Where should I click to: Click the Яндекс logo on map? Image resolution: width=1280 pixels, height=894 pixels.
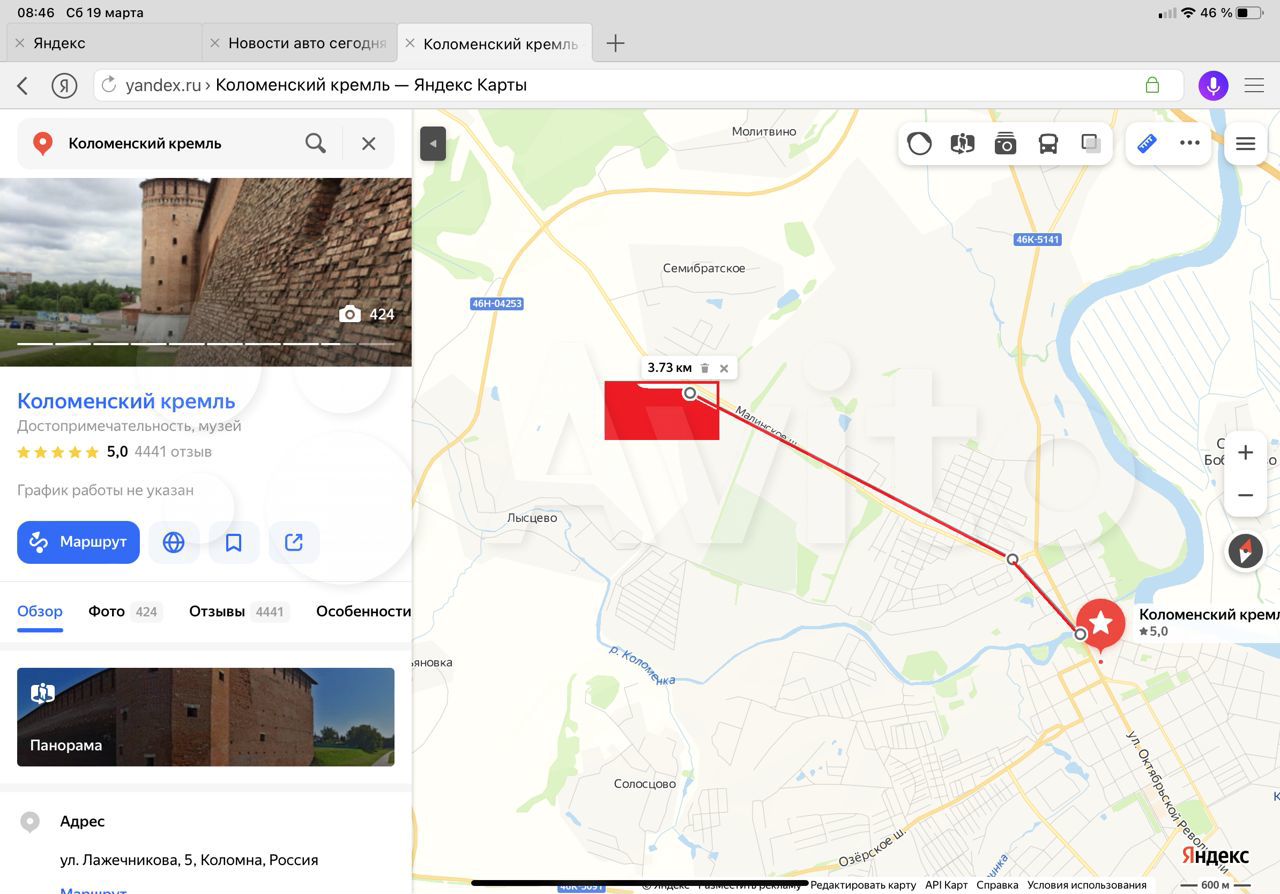click(x=1215, y=856)
